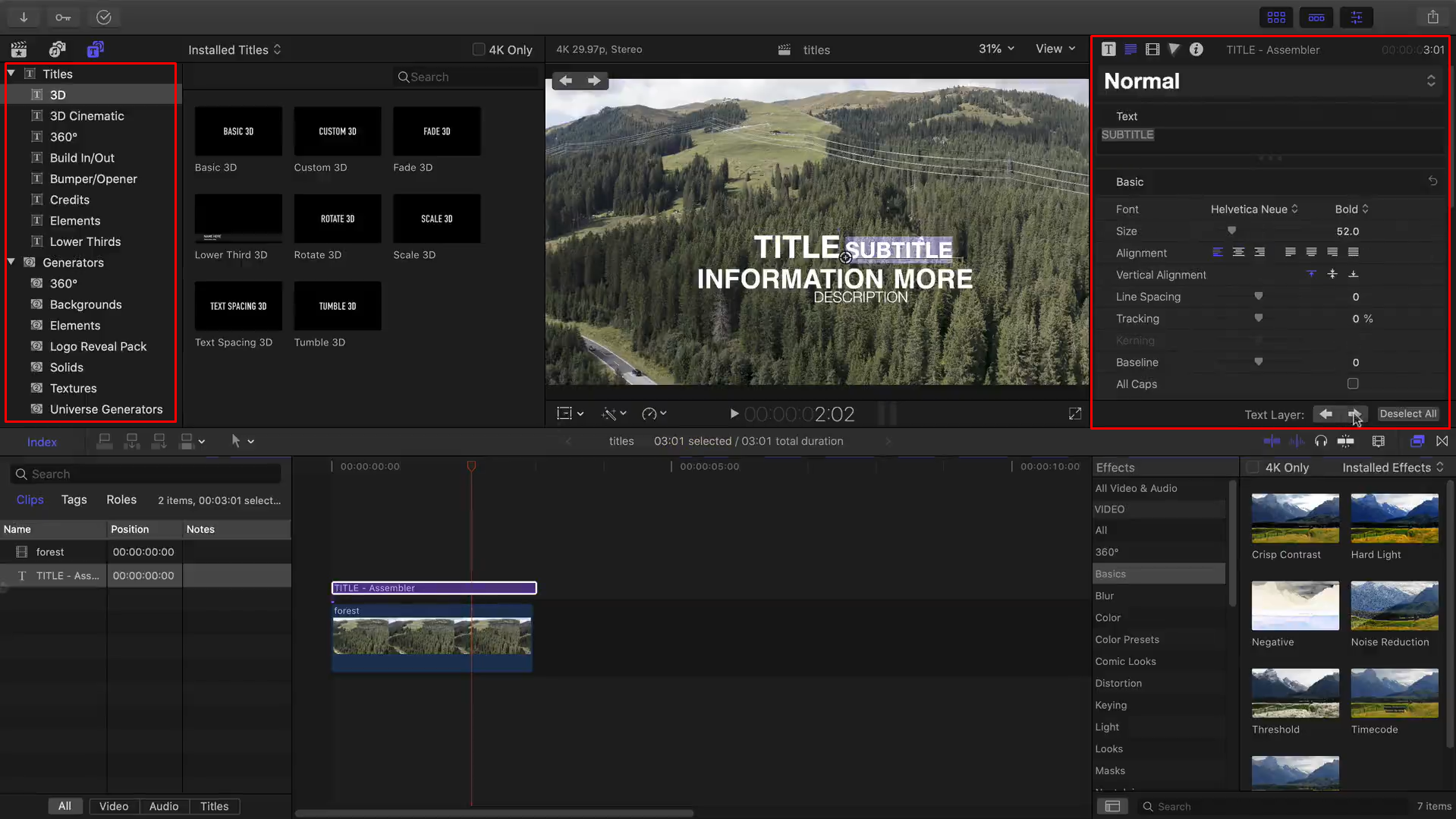The height and width of the screenshot is (819, 1456).
Task: Switch to the Video inspector filmstrip icon
Action: pos(1153,49)
